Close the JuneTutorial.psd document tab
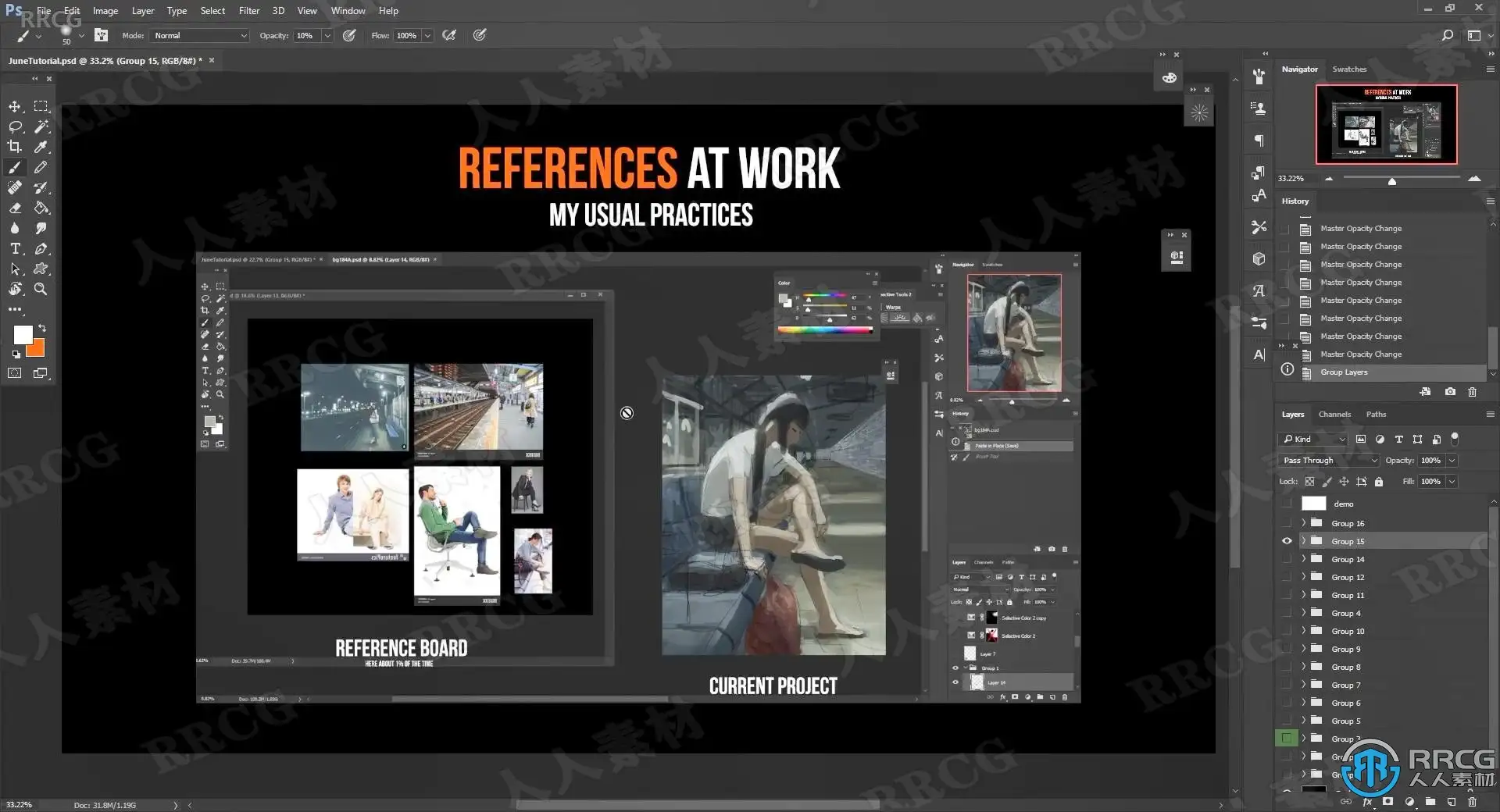 (x=211, y=60)
